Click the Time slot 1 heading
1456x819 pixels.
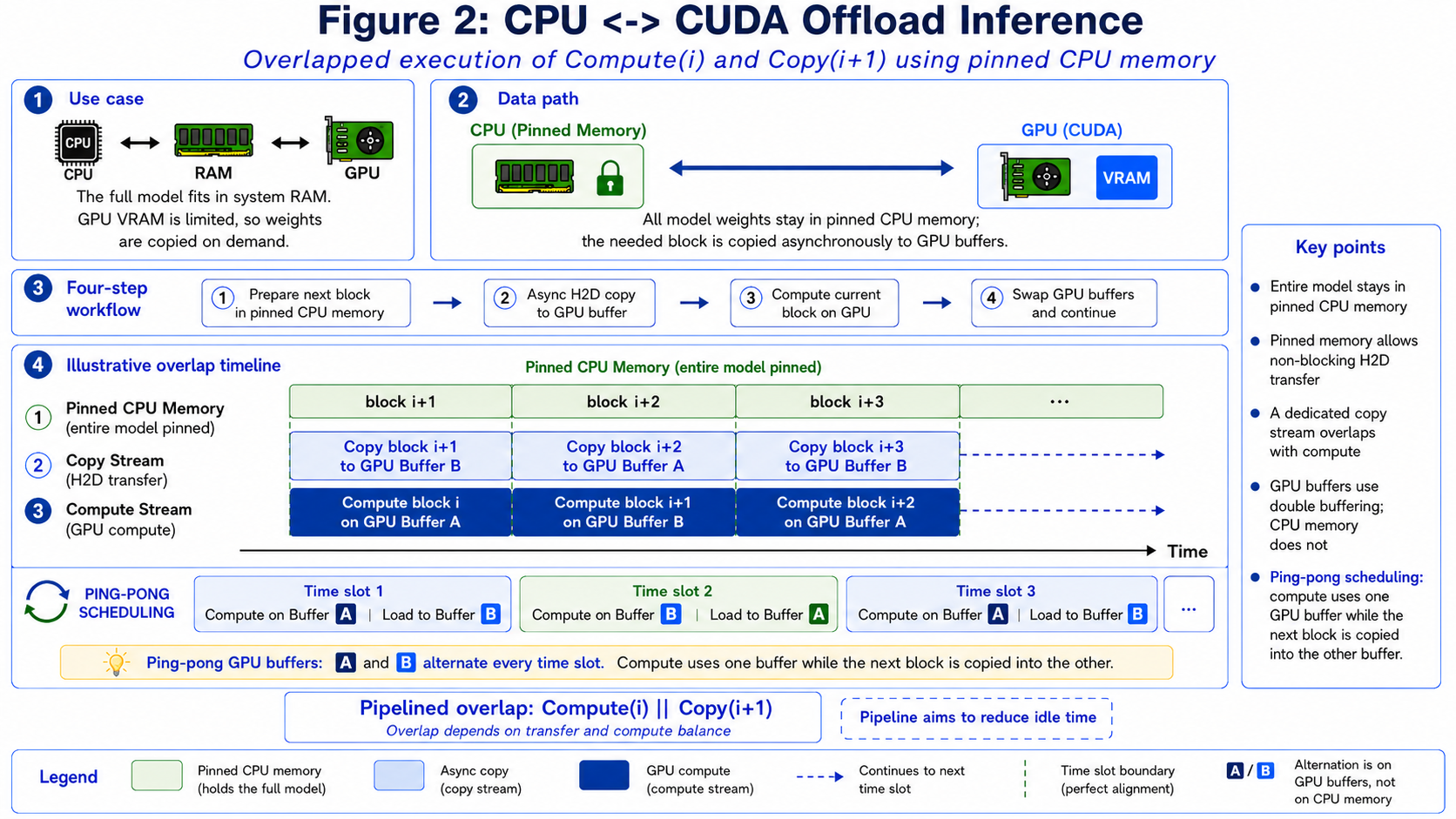pos(343,591)
